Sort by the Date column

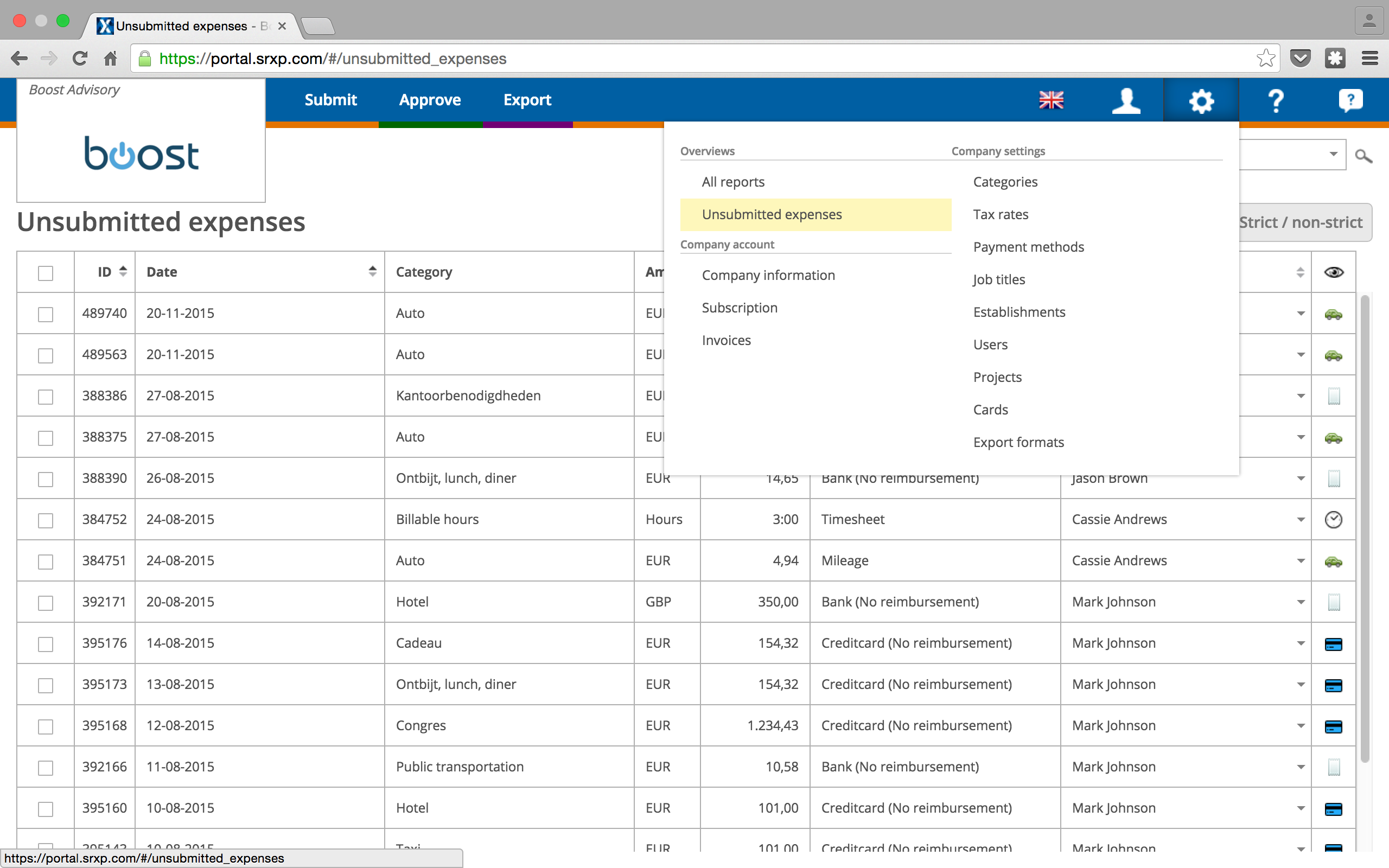pyautogui.click(x=373, y=272)
